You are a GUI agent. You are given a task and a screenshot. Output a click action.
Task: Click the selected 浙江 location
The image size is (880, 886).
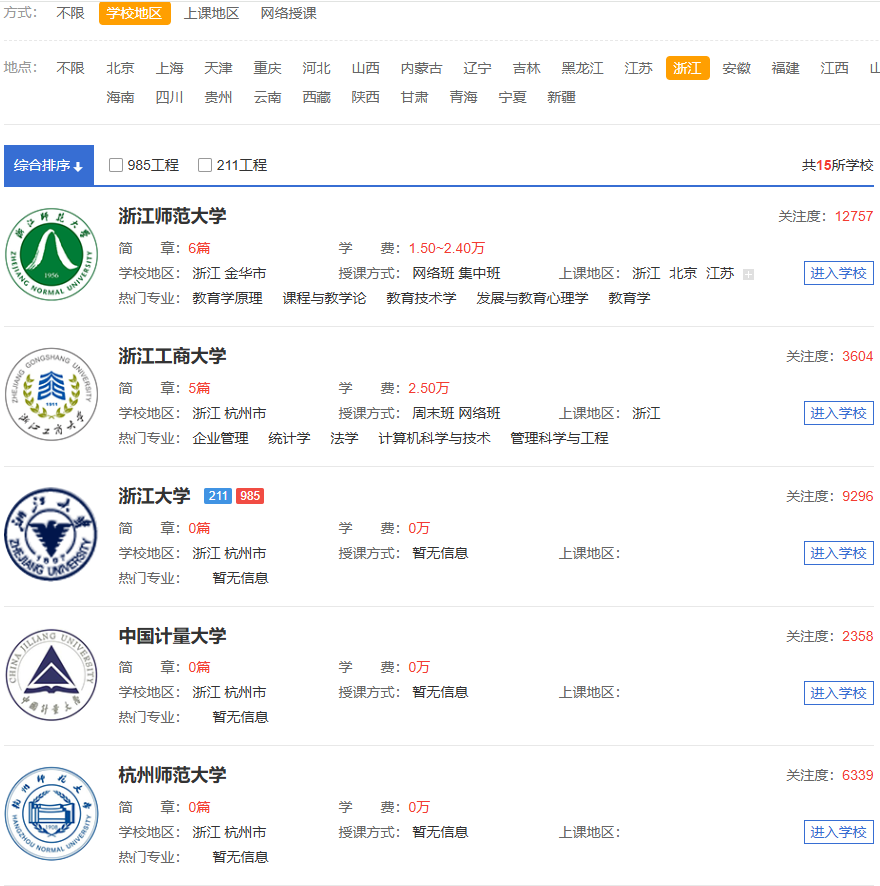tap(688, 68)
